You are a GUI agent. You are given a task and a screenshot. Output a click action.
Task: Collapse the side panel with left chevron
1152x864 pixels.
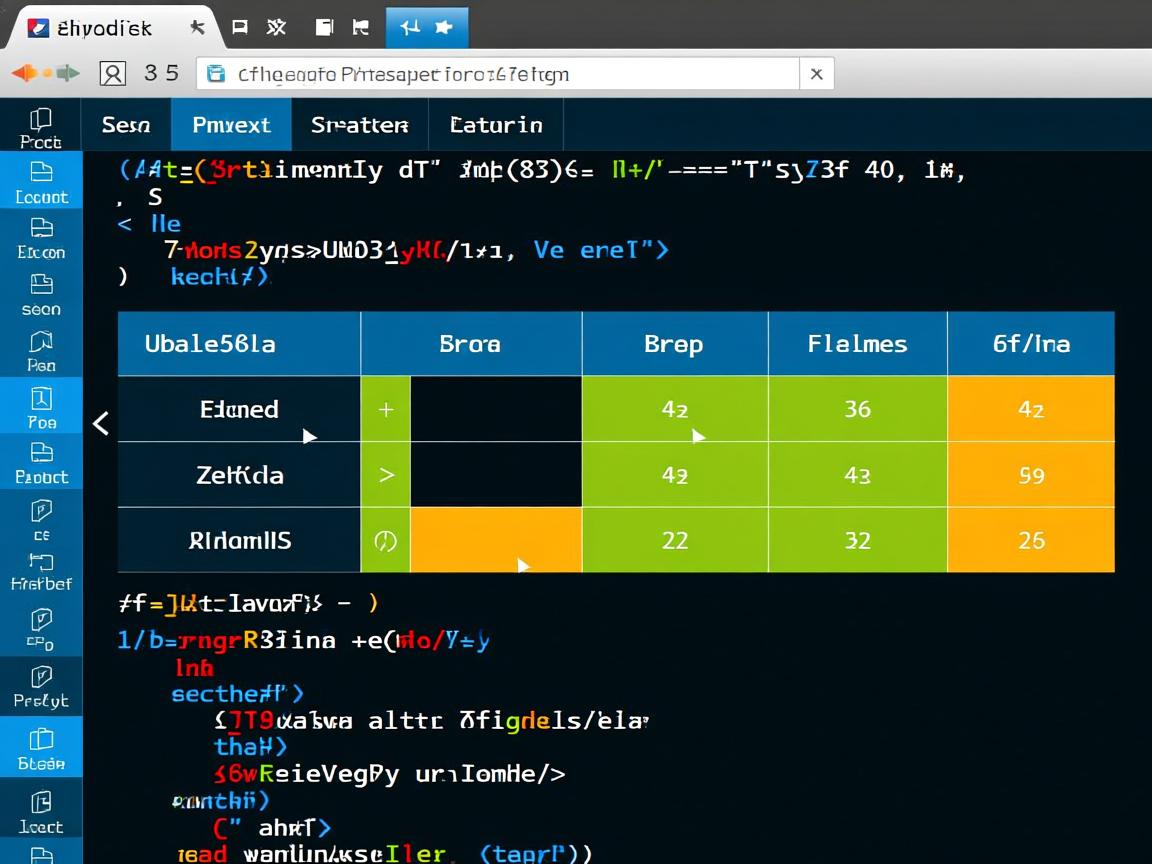[100, 423]
